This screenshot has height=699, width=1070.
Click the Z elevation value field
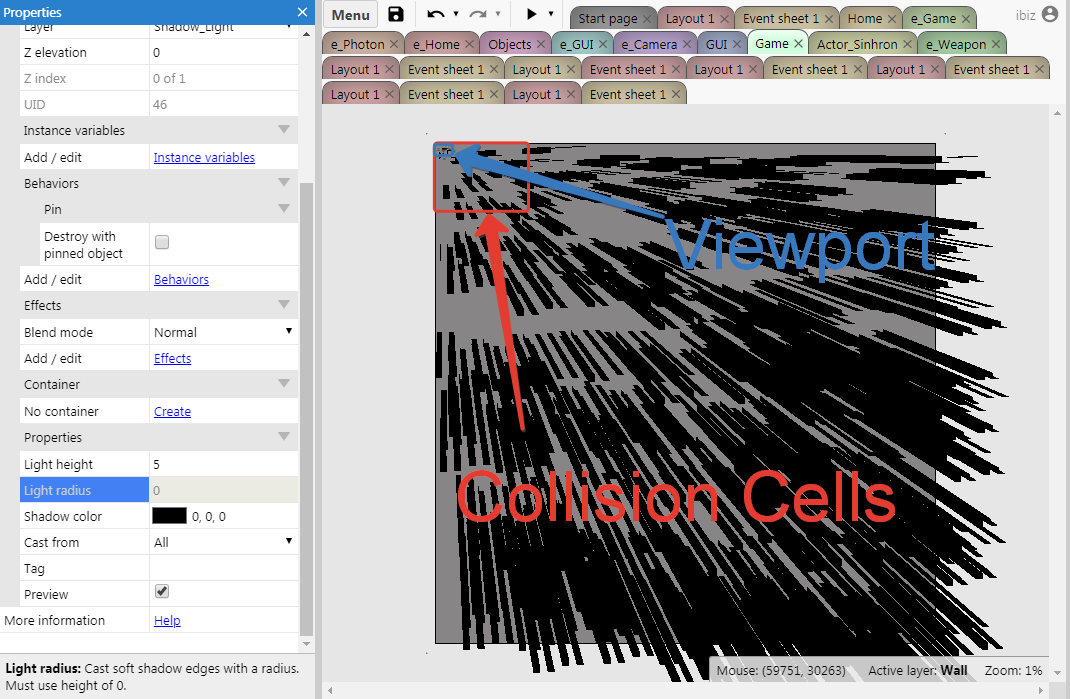(223, 53)
